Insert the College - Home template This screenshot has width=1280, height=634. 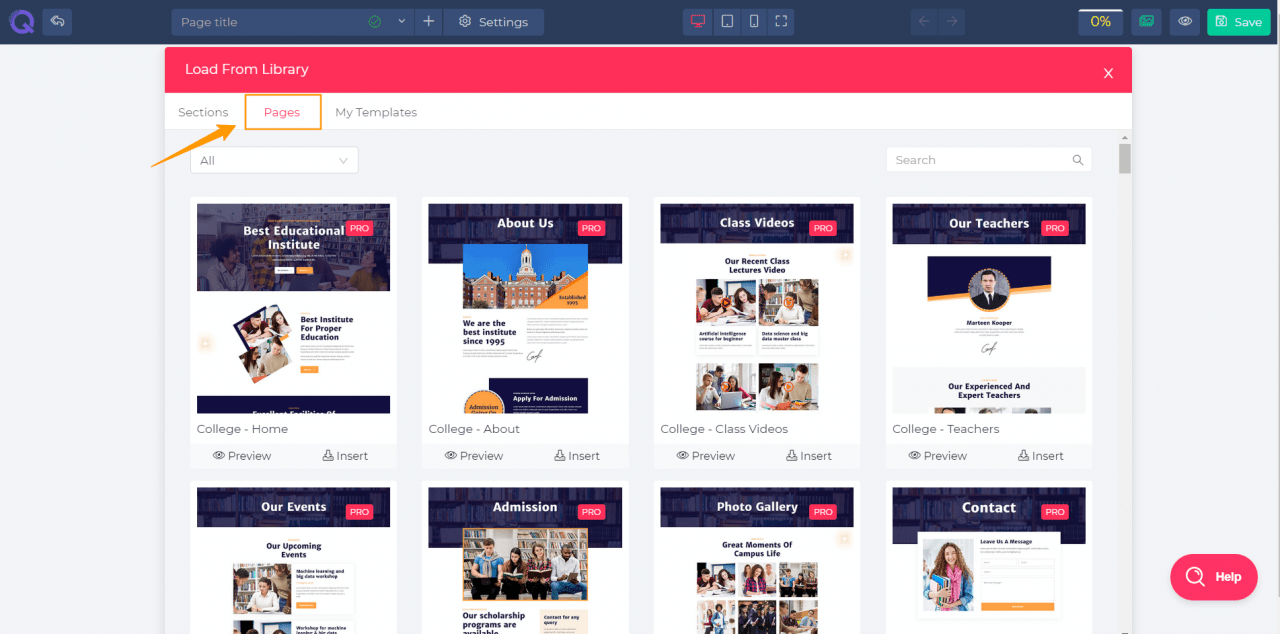click(x=345, y=456)
